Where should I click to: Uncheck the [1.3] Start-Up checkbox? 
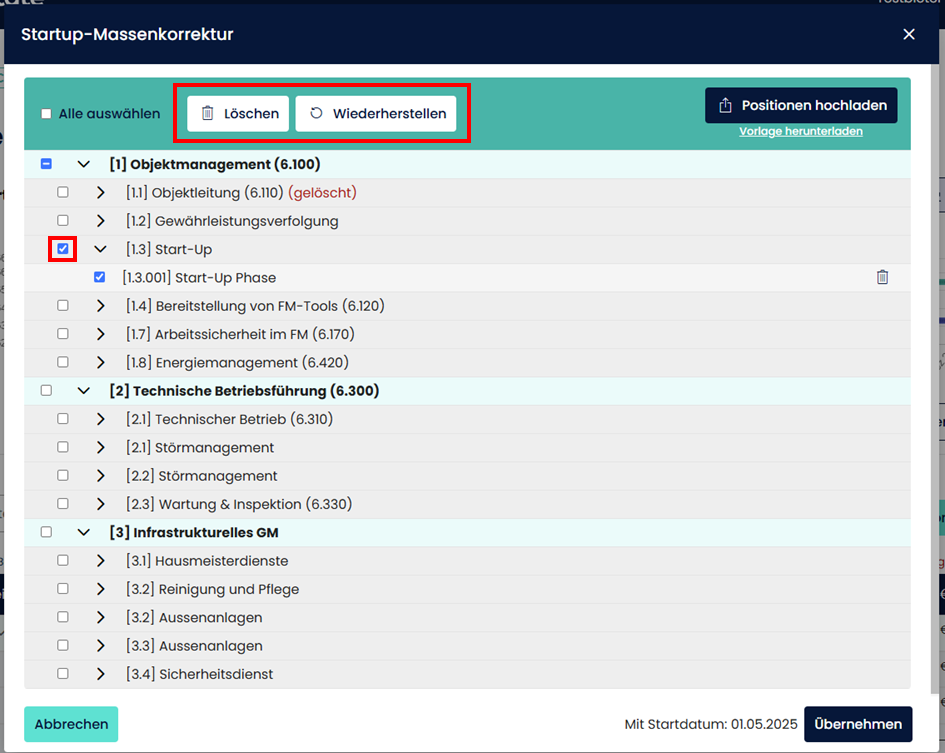(x=63, y=249)
